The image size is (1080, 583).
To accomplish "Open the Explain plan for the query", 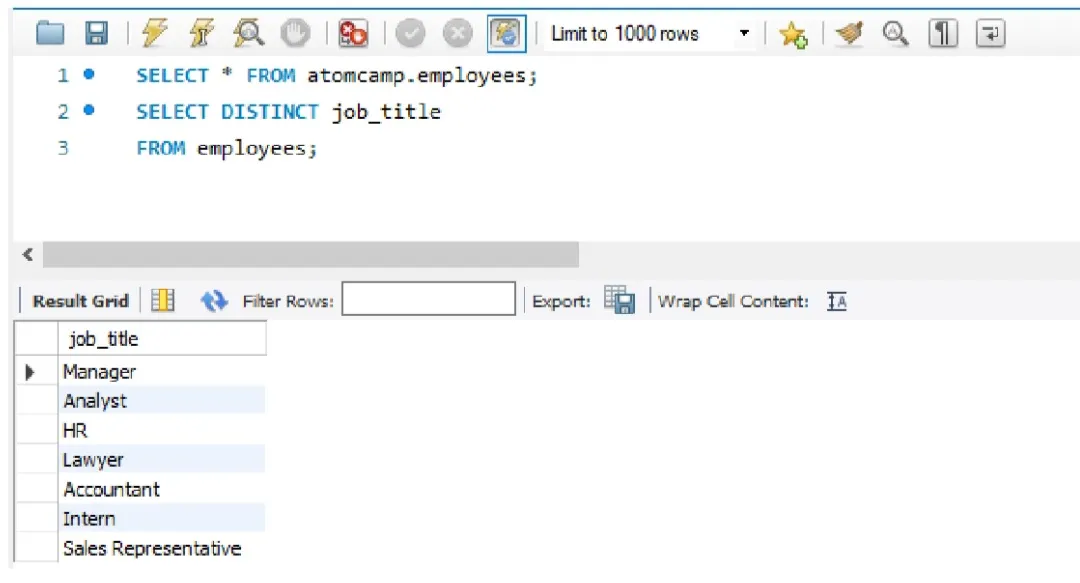I will click(248, 32).
